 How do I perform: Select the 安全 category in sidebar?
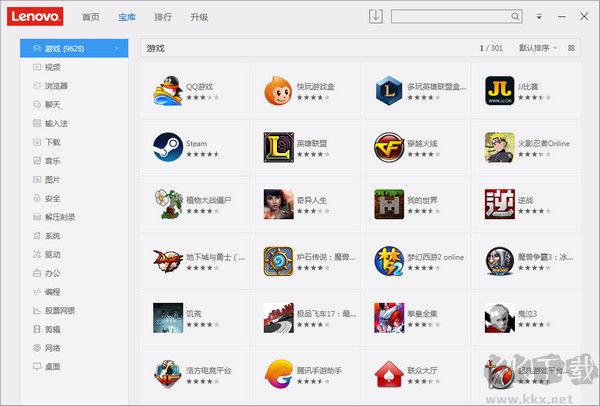(52, 198)
